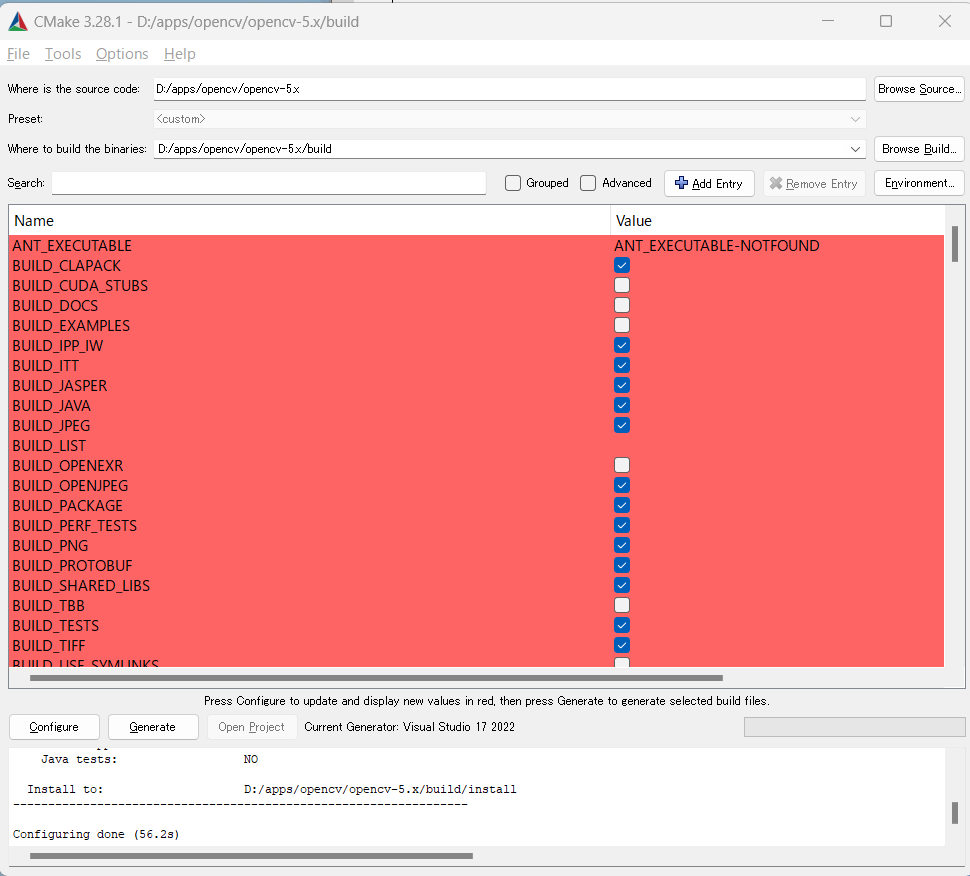The height and width of the screenshot is (876, 970).
Task: Select the BUILD_LIST entry name
Action: (x=49, y=445)
